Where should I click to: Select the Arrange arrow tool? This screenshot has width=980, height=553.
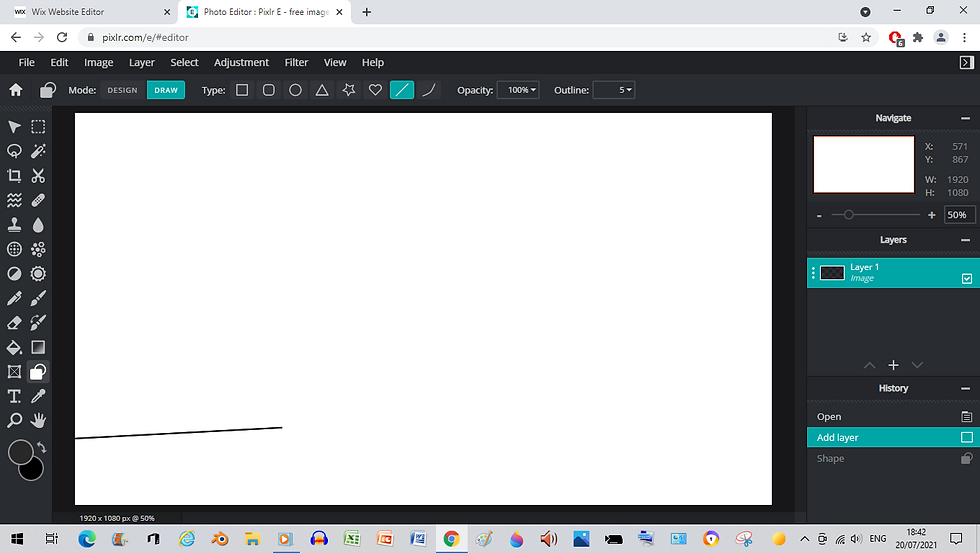(x=14, y=127)
